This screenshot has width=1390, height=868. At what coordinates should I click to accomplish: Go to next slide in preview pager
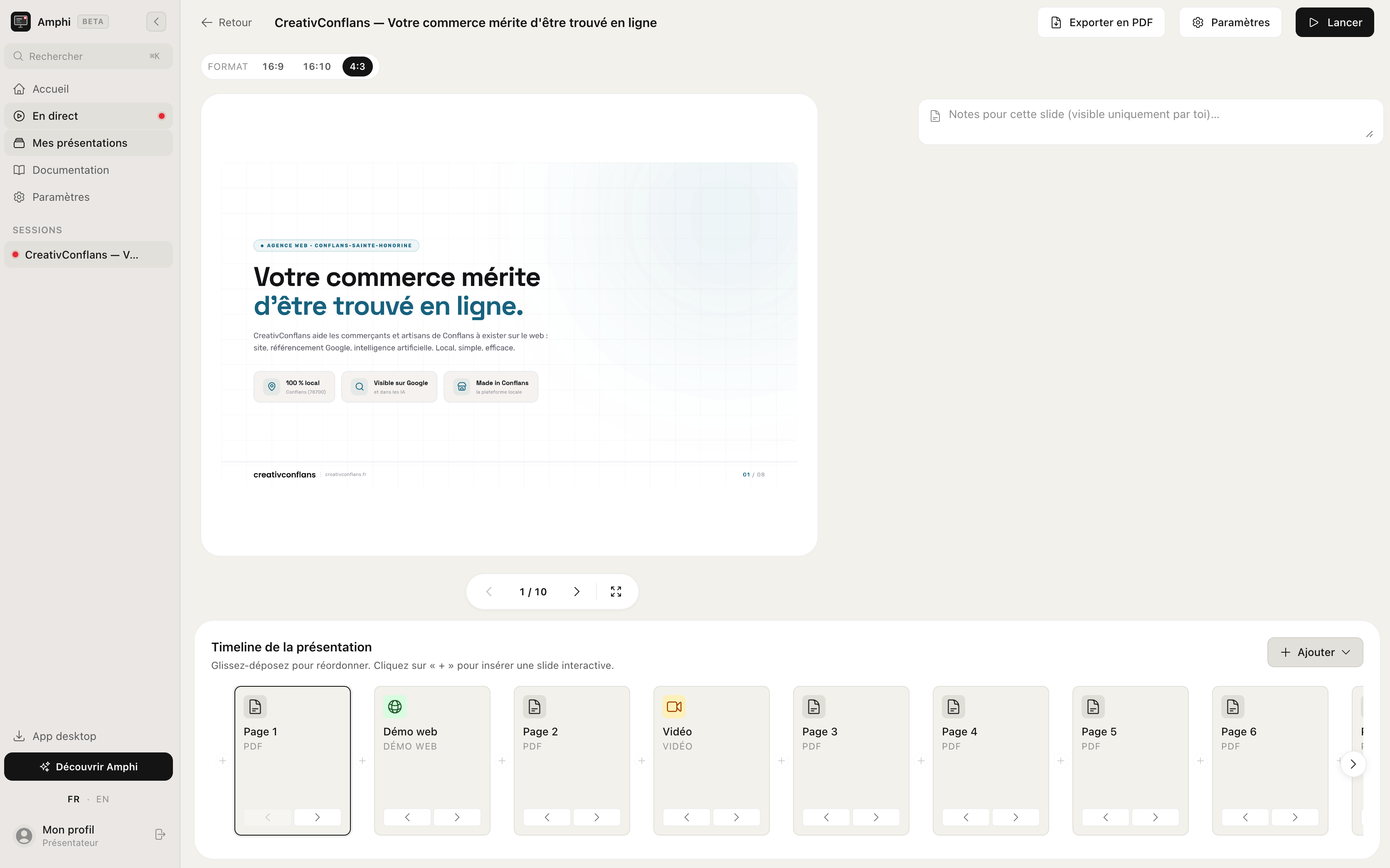tap(576, 591)
